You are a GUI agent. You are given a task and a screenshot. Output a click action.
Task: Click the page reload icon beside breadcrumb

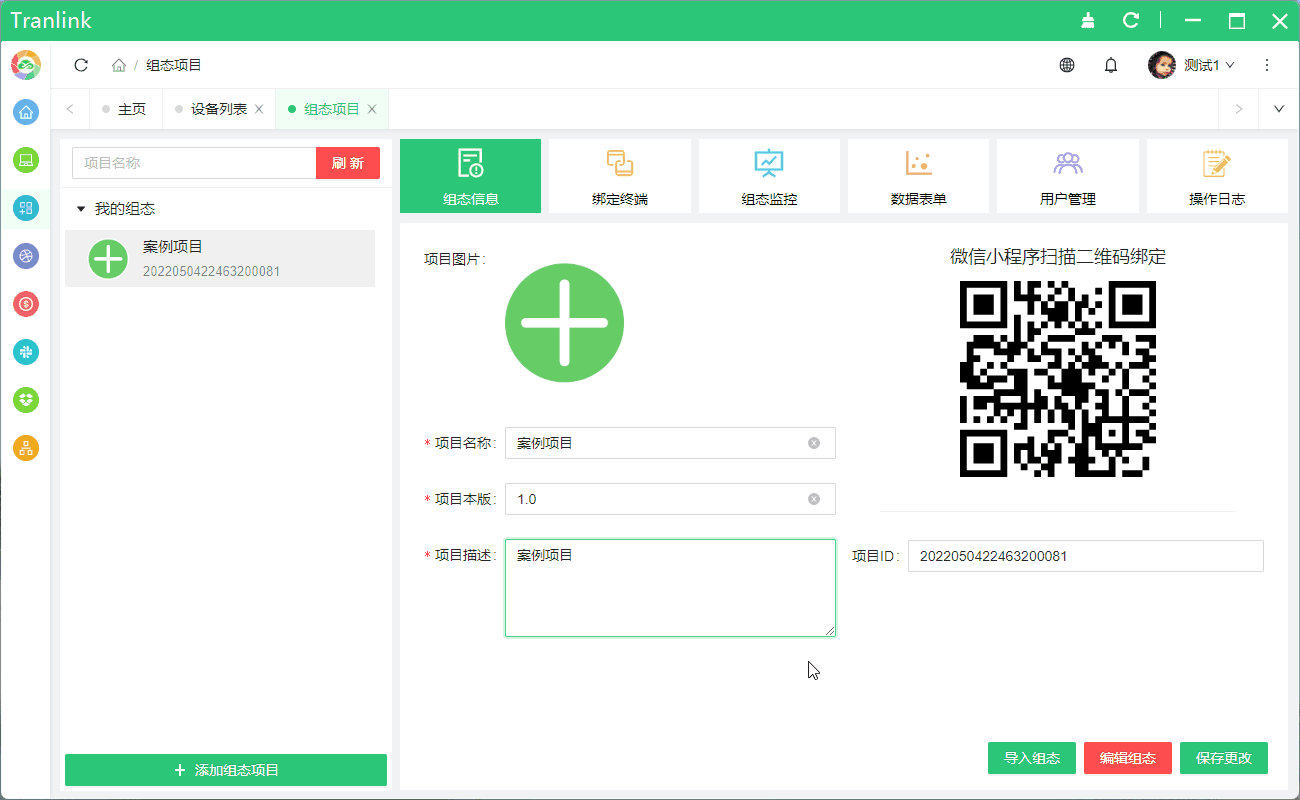(81, 65)
